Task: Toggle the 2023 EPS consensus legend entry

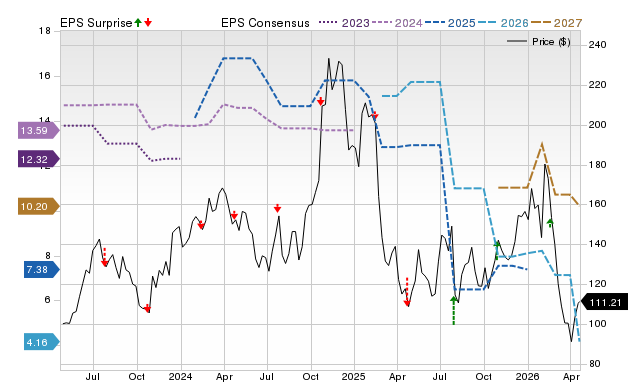Action: coord(344,23)
